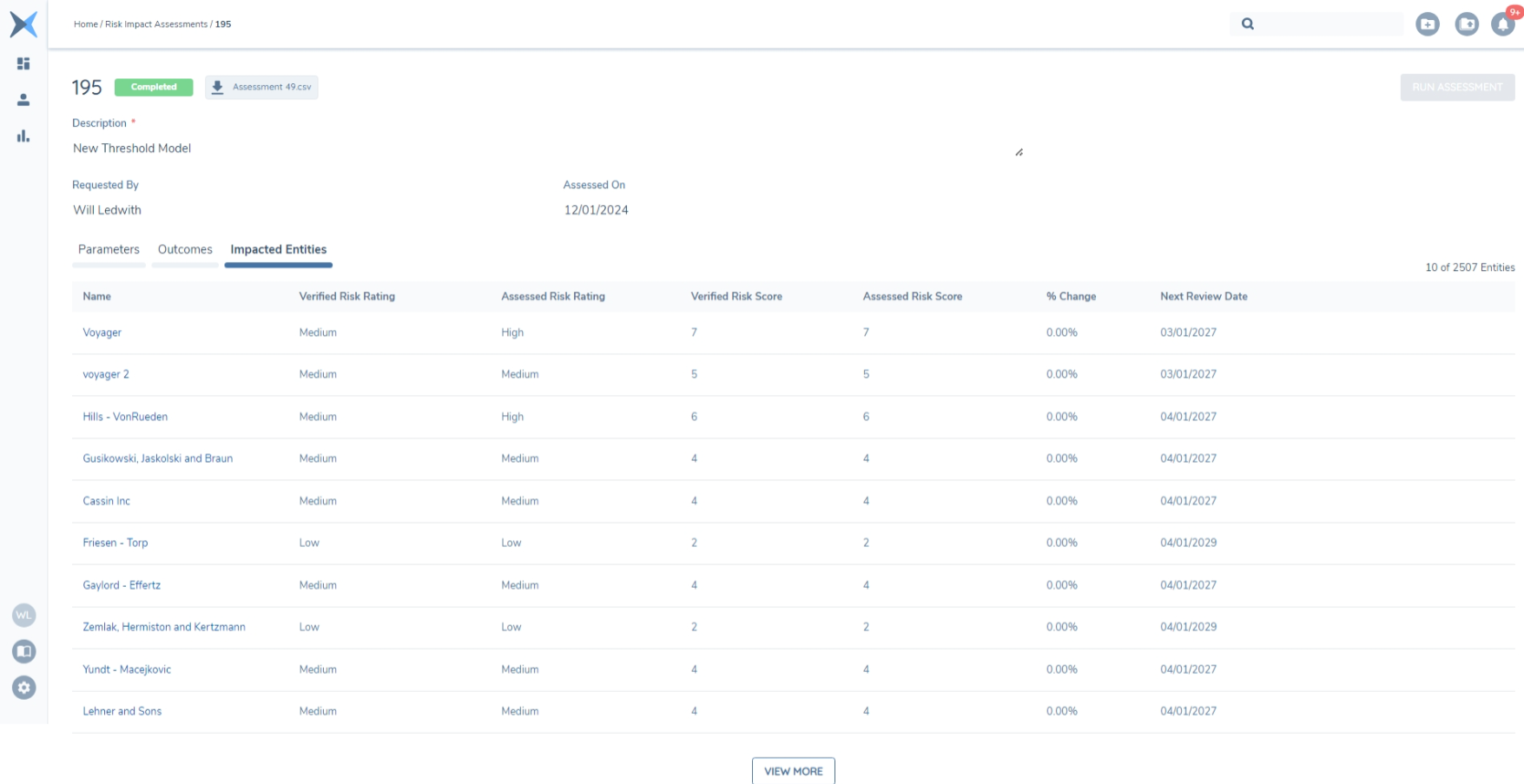
Task: Open the settings gear icon
Action: pos(23,688)
